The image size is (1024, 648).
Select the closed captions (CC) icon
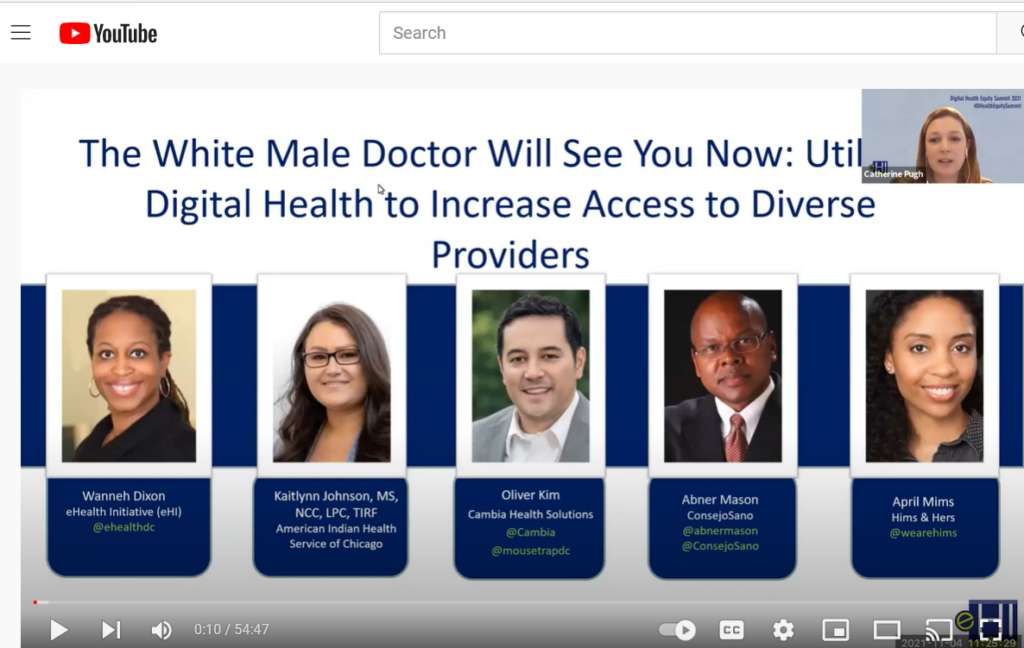(731, 630)
